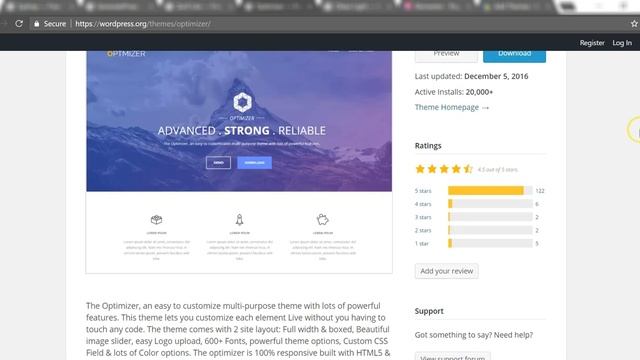Click the '4.5 out of 5 stars' text

pyautogui.click(x=498, y=169)
